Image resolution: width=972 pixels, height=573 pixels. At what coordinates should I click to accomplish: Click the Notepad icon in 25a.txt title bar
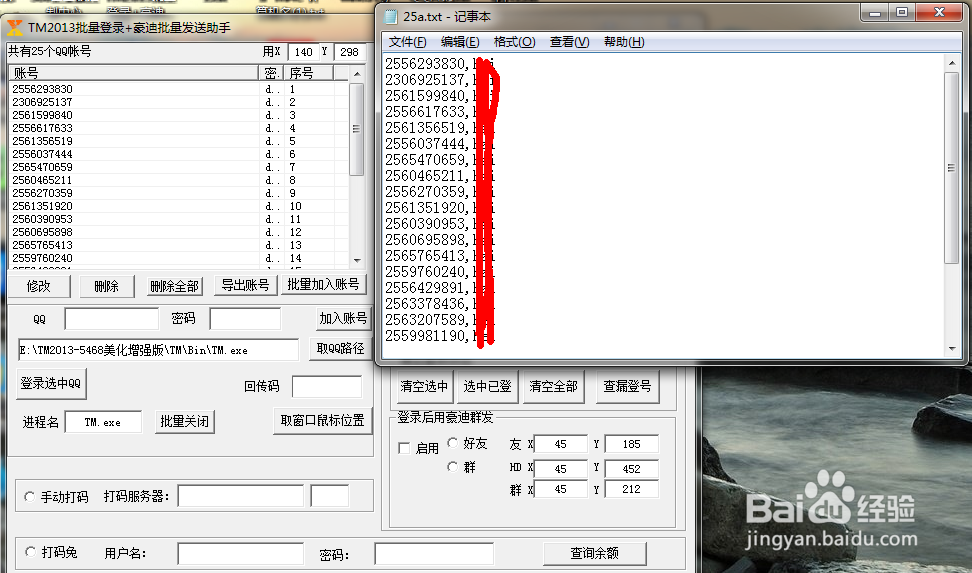point(391,16)
